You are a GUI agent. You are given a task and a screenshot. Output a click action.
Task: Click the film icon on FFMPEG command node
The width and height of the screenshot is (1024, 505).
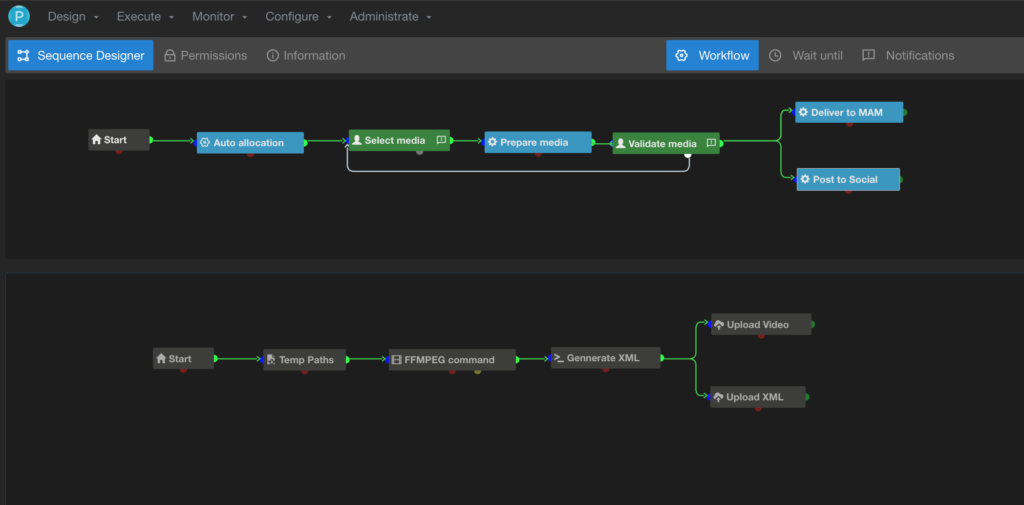tap(396, 360)
